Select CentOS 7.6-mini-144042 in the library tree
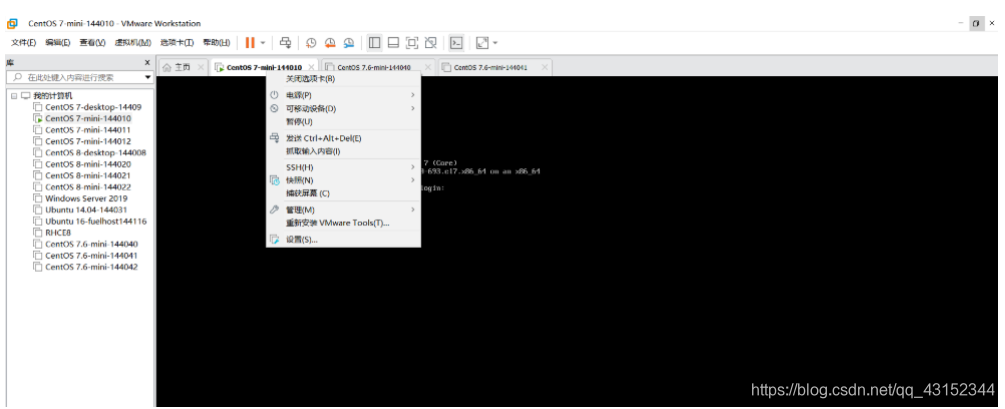Screen dimensions: 1005x409 pos(91,267)
